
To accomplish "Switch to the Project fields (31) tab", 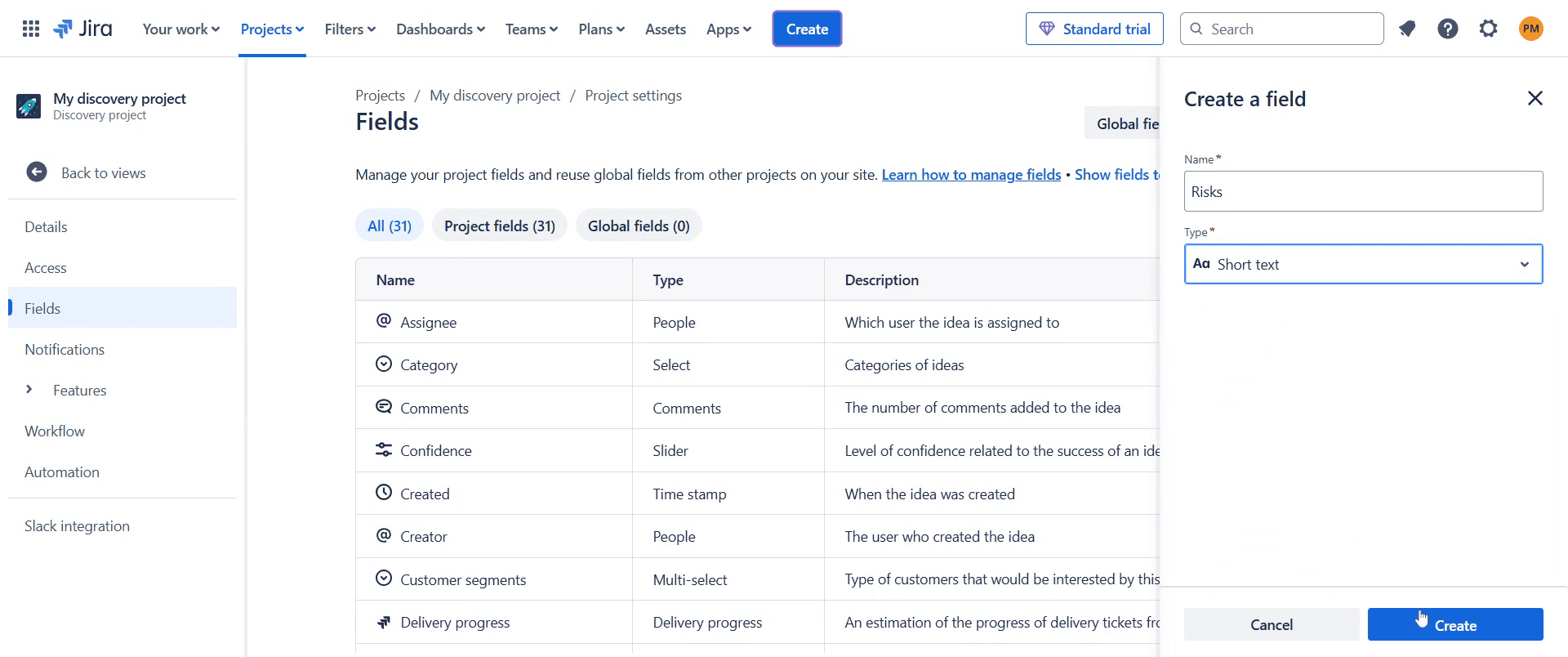I will [499, 226].
